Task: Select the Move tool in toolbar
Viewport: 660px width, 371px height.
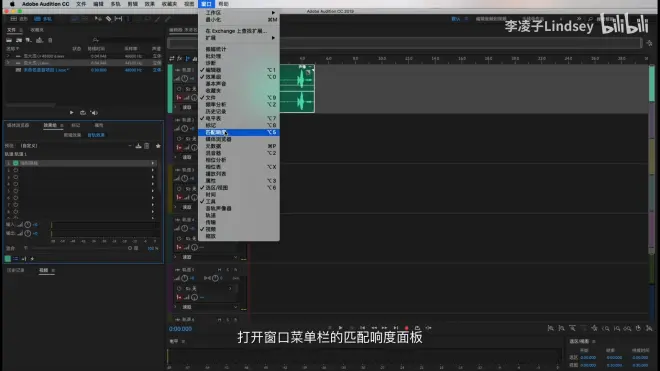Action: tap(98, 19)
